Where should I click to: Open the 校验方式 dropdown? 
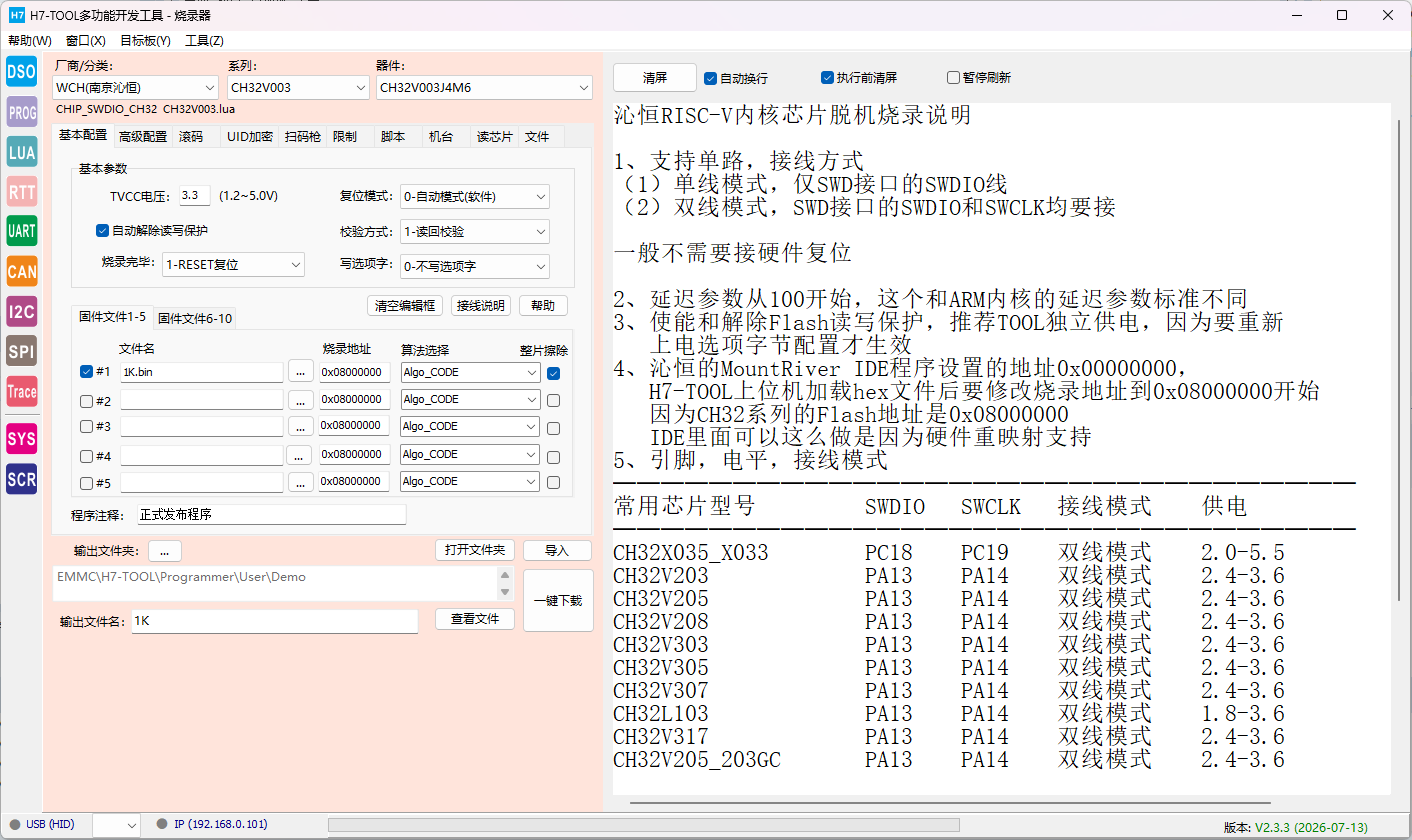click(474, 232)
